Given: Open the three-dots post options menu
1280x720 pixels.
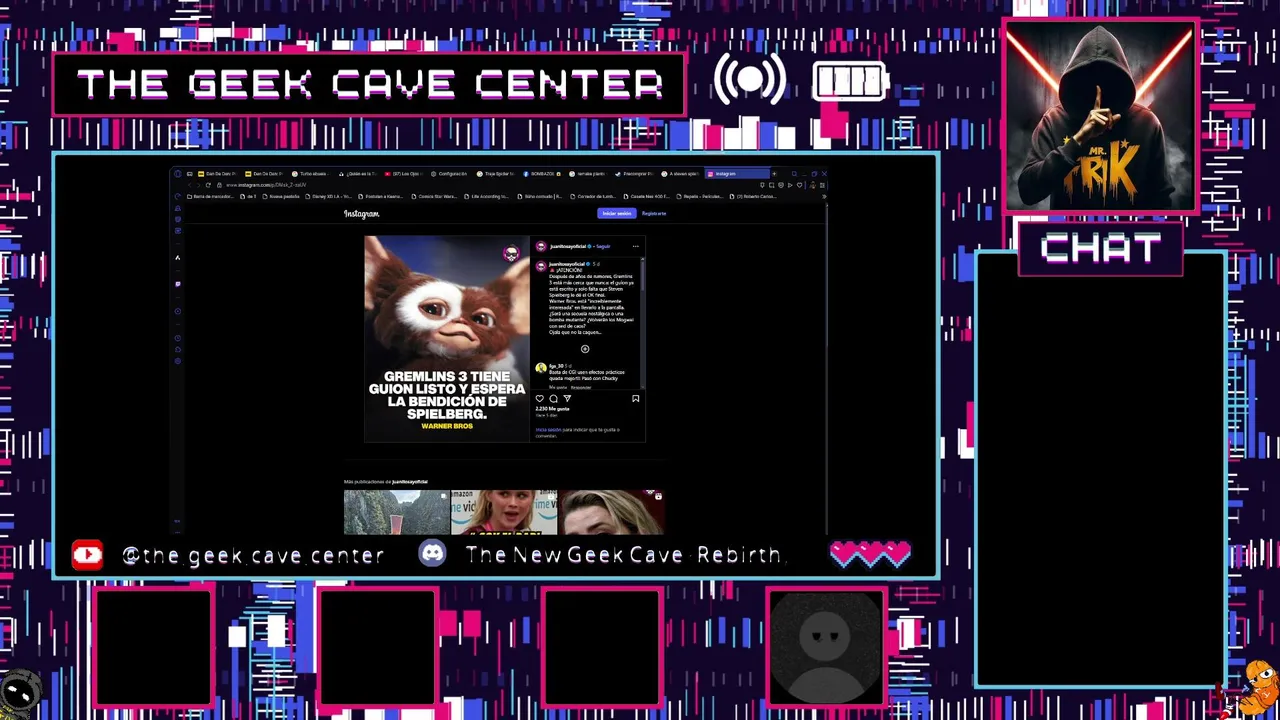Looking at the screenshot, I should pyautogui.click(x=635, y=246).
